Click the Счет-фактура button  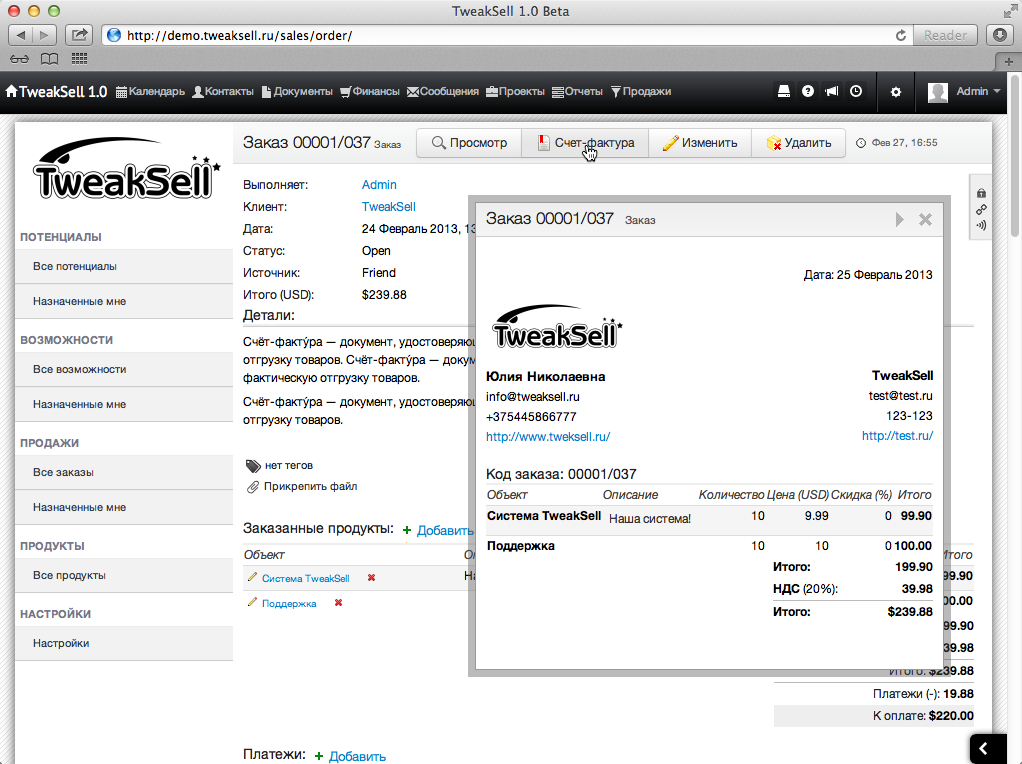[585, 143]
